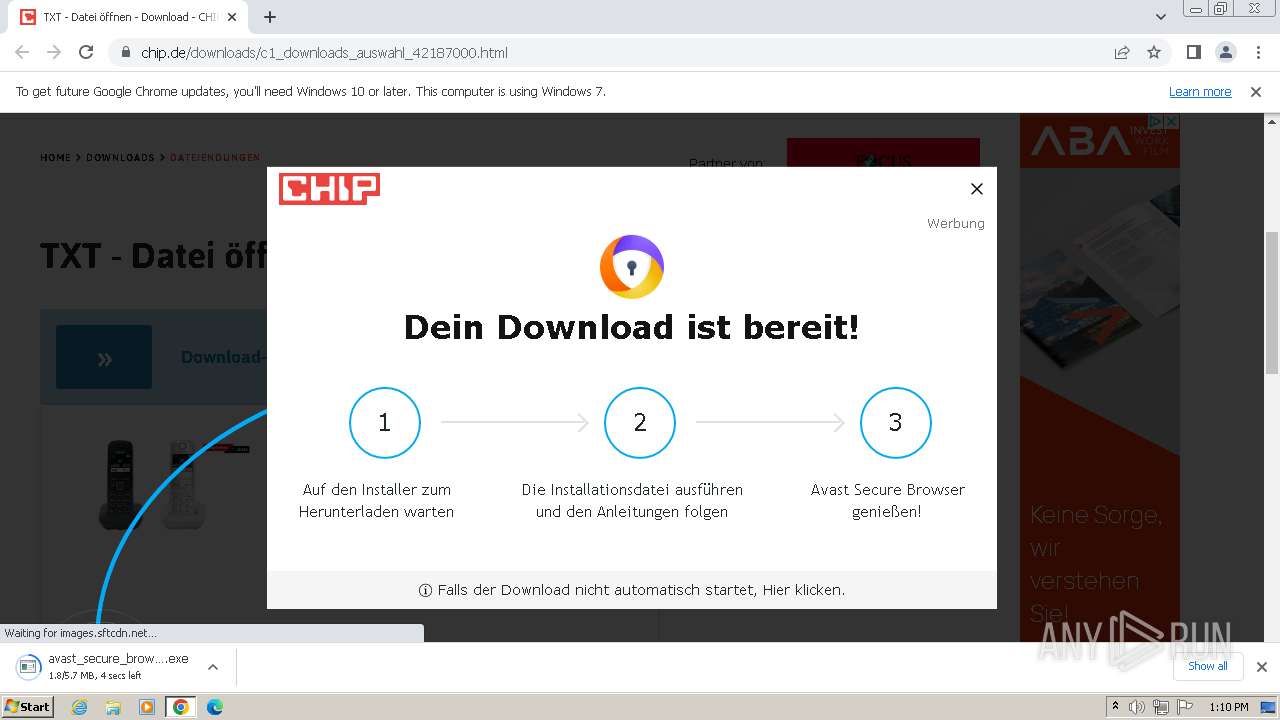Click the lock site-info icon in address bar
This screenshot has width=1280, height=720.
coord(126,52)
